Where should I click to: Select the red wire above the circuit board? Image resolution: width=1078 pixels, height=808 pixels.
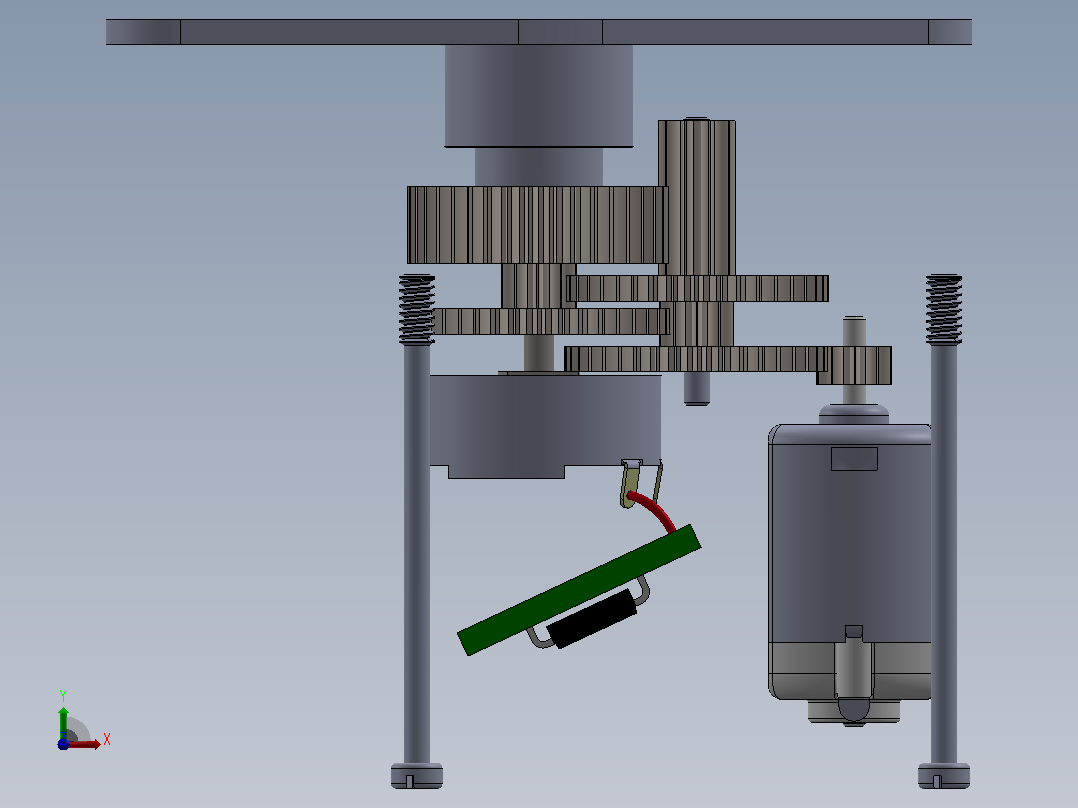(652, 510)
